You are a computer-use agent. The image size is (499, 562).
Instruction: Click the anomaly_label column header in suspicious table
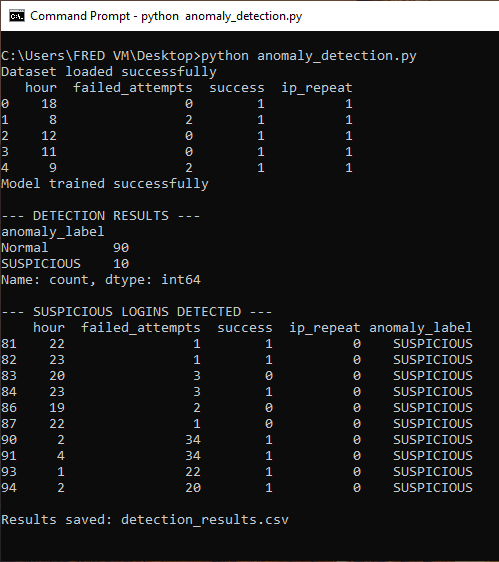coord(420,328)
